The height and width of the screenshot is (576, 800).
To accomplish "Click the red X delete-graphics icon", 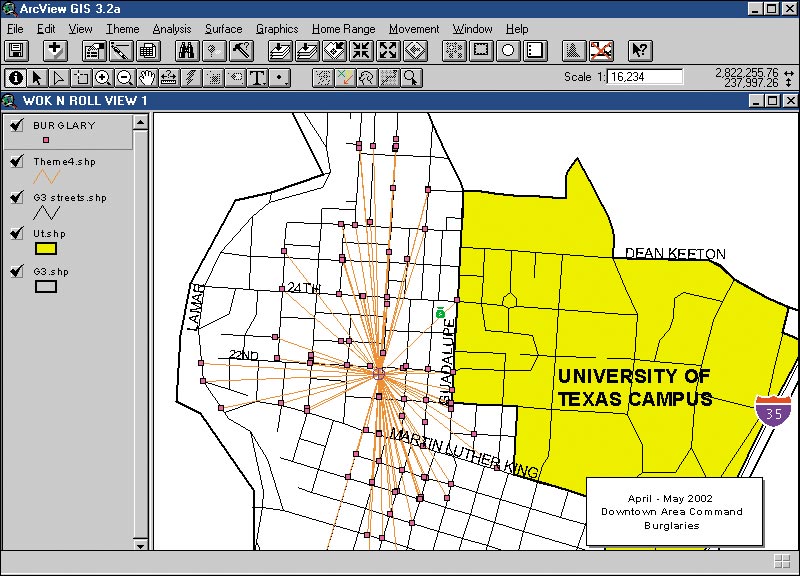I will click(x=601, y=51).
